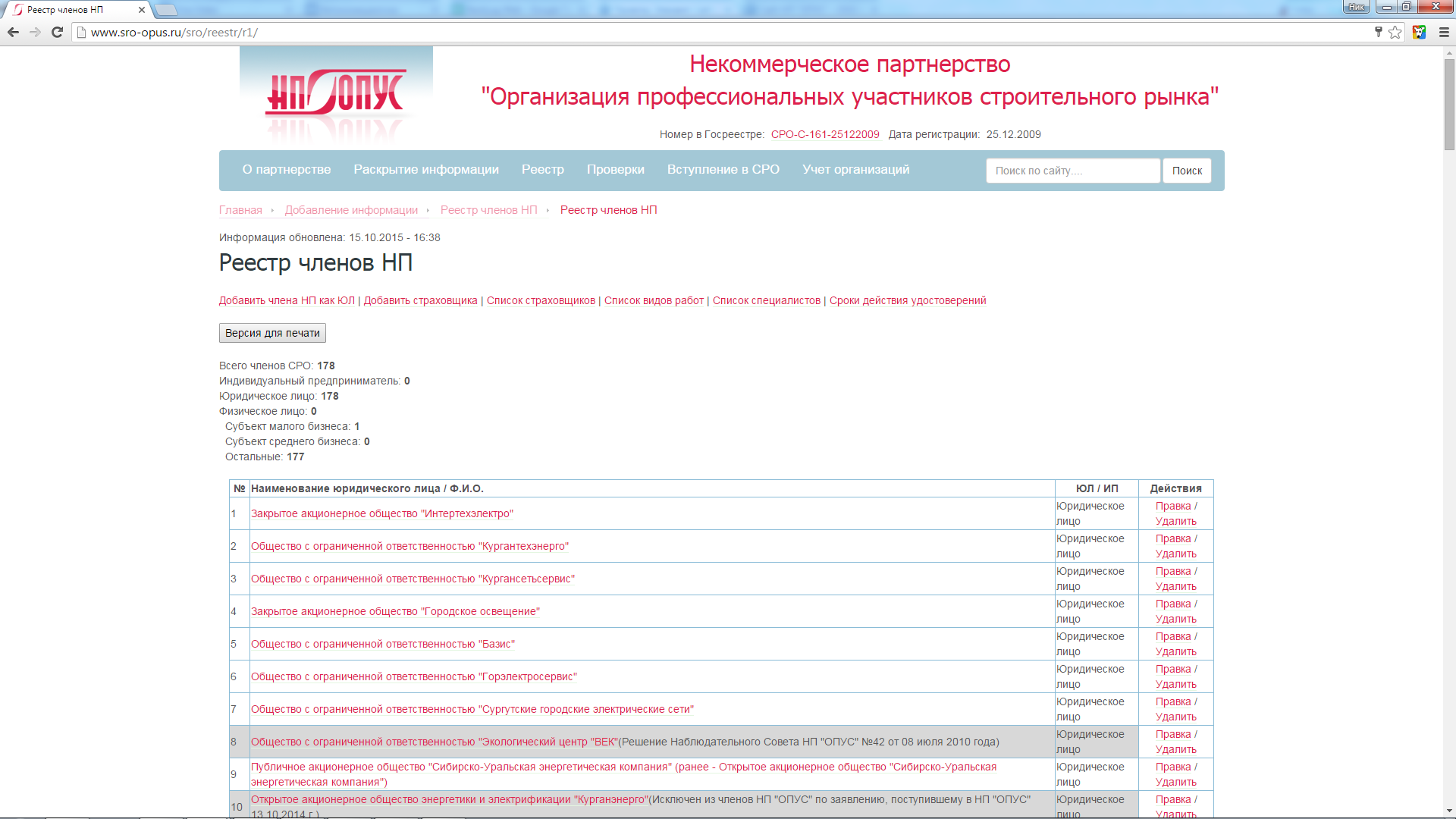This screenshot has height=819, width=1456.
Task: Go to 'Главная' breadcrumb link
Action: pos(240,210)
